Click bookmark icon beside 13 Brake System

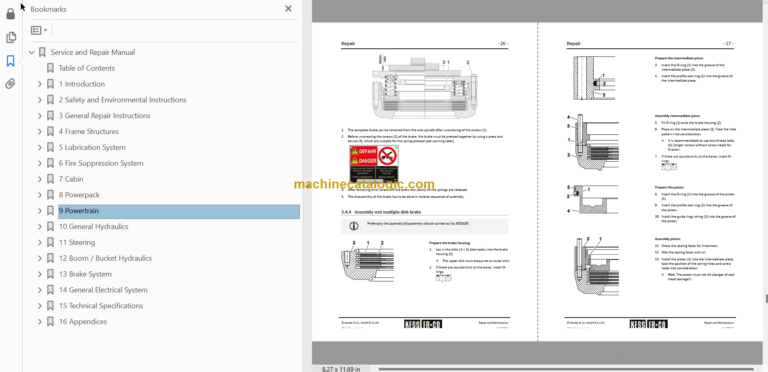(50, 274)
